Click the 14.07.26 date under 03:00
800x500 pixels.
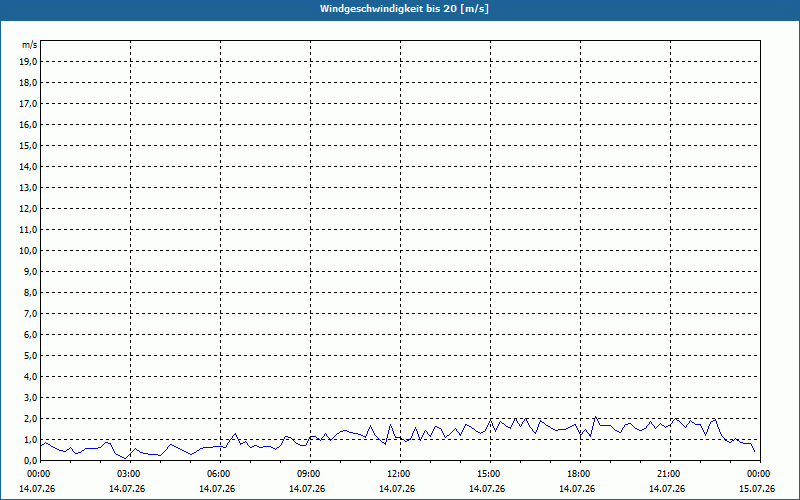(x=127, y=489)
